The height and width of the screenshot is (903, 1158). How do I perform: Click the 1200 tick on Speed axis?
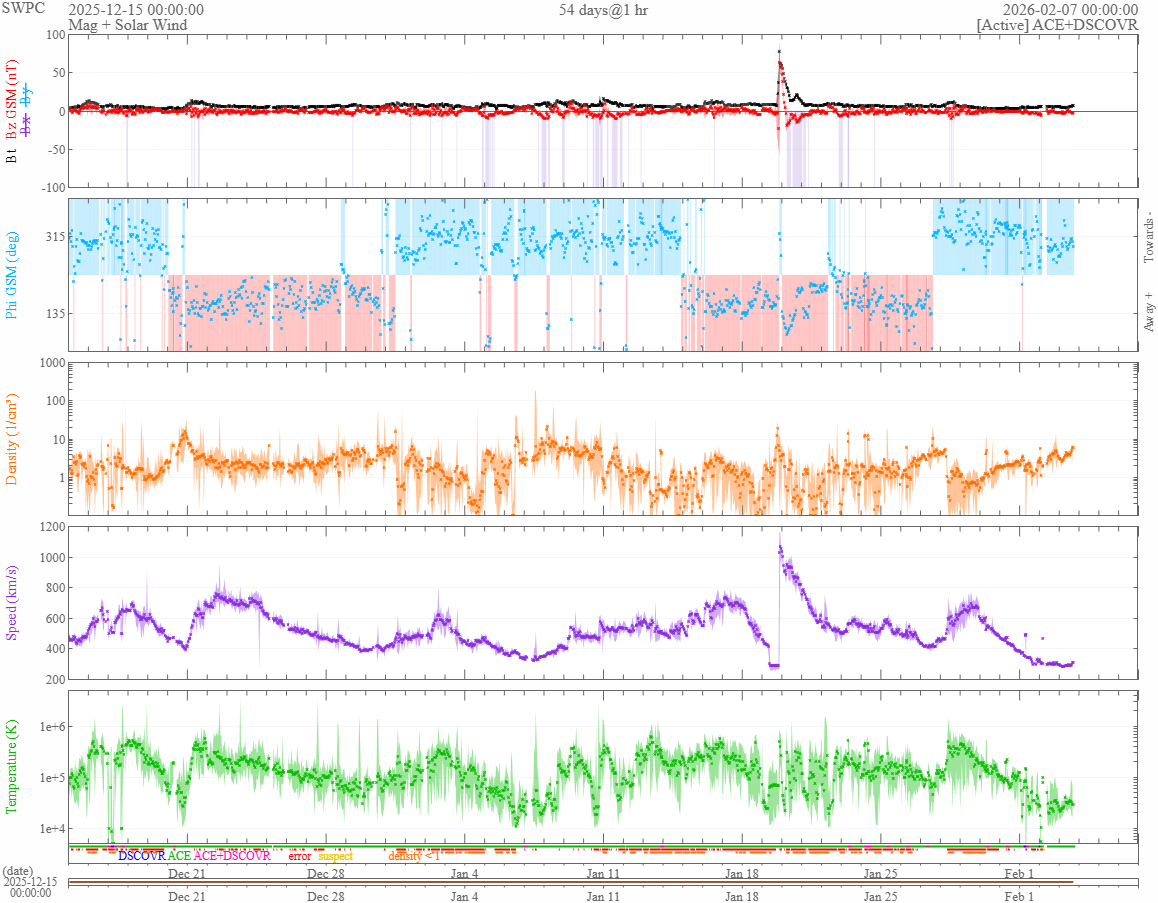pyautogui.click(x=52, y=526)
